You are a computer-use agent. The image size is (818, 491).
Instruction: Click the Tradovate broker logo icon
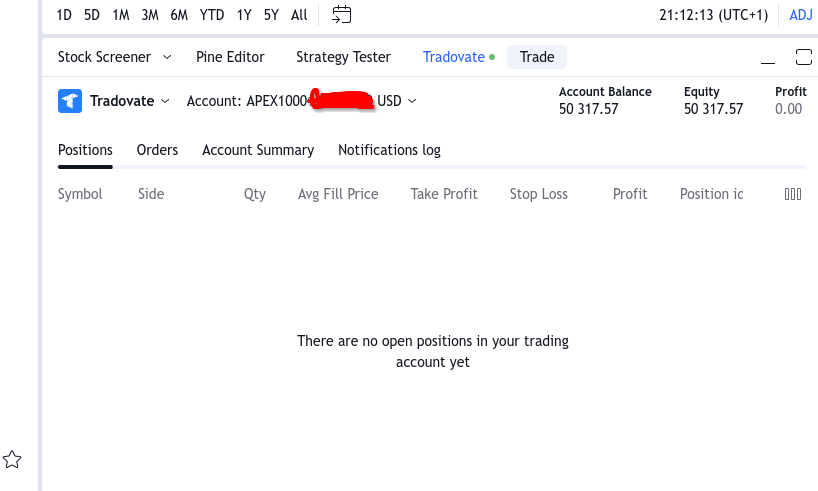[69, 101]
